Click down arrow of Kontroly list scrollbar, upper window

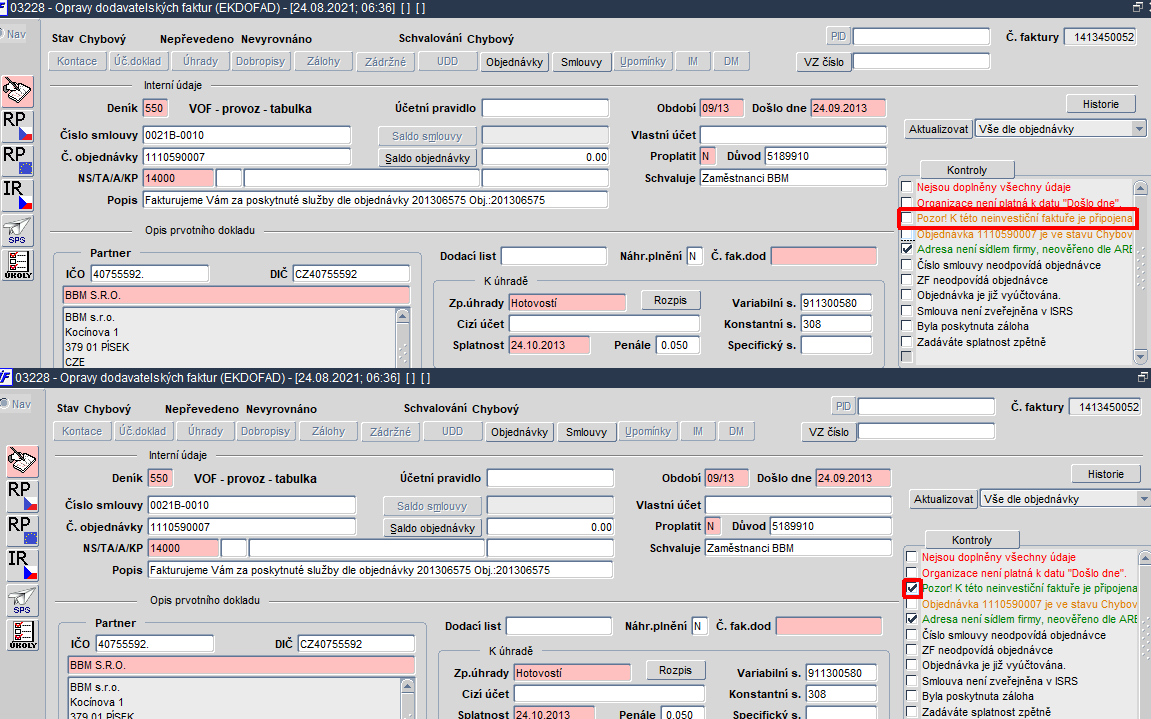click(x=1140, y=357)
